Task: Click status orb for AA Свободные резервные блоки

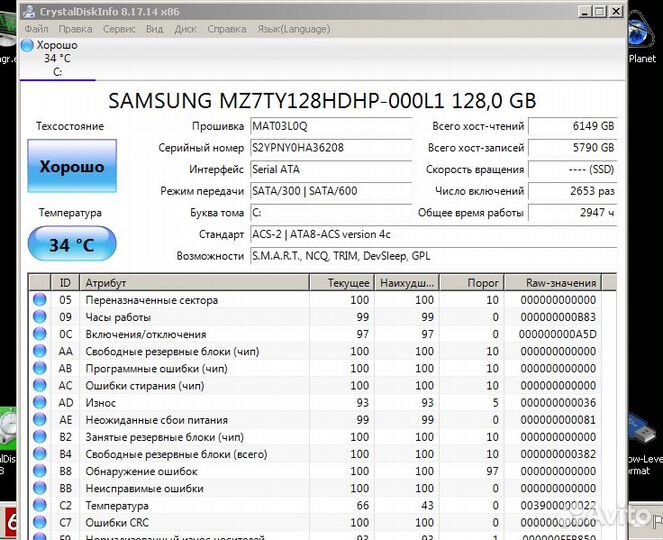Action: click(40, 351)
